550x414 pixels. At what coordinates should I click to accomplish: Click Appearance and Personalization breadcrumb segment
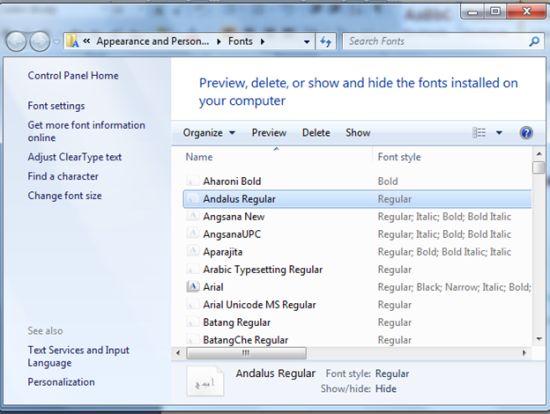tap(153, 41)
